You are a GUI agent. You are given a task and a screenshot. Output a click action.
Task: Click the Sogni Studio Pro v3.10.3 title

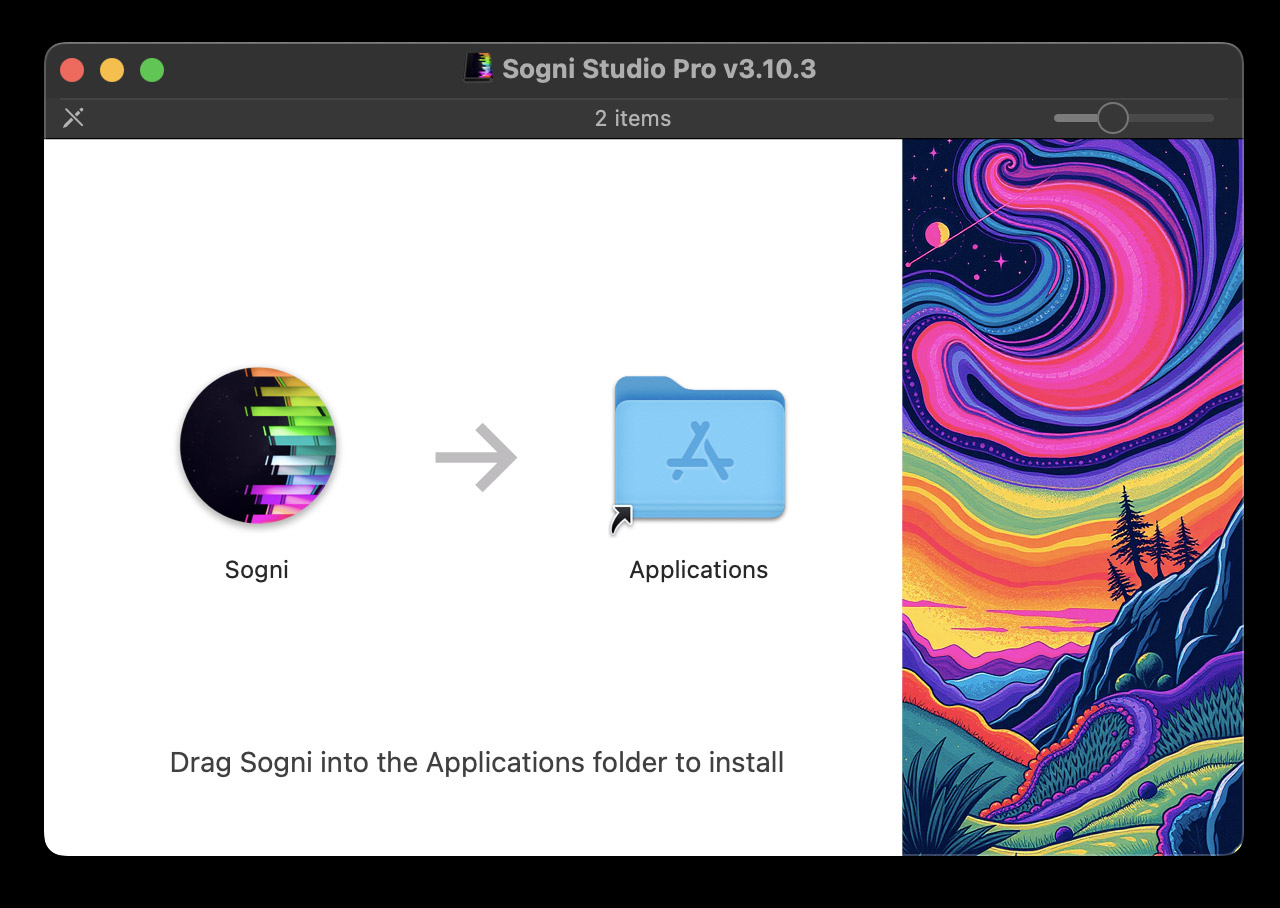(658, 69)
